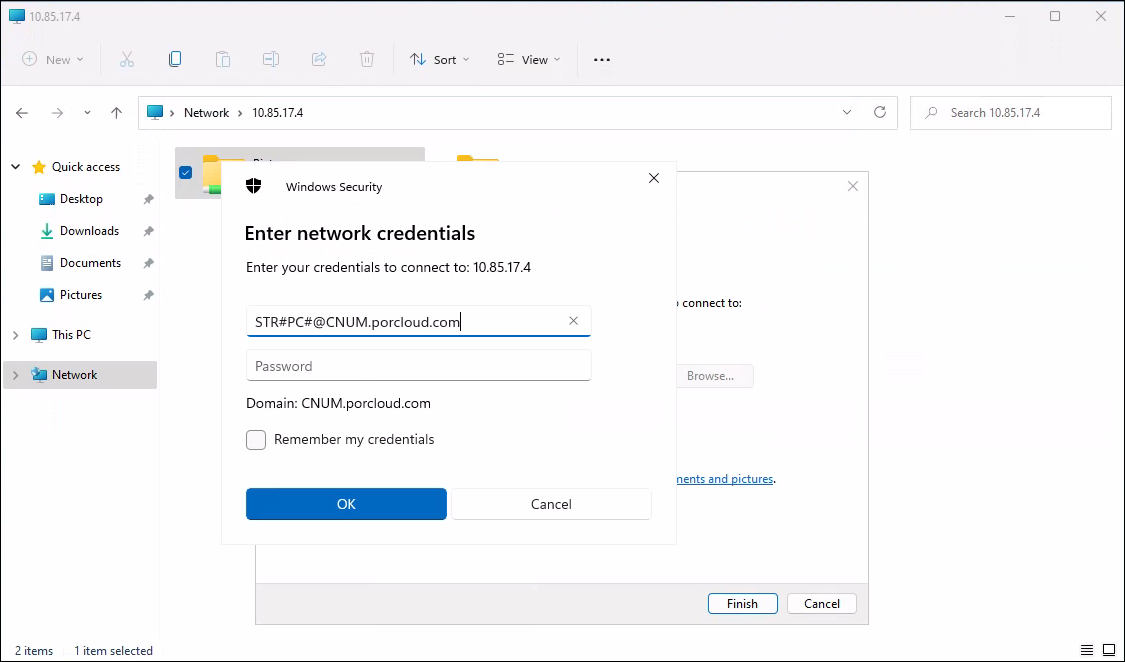This screenshot has height=662, width=1125.
Task: Click the Password input field
Action: click(418, 366)
